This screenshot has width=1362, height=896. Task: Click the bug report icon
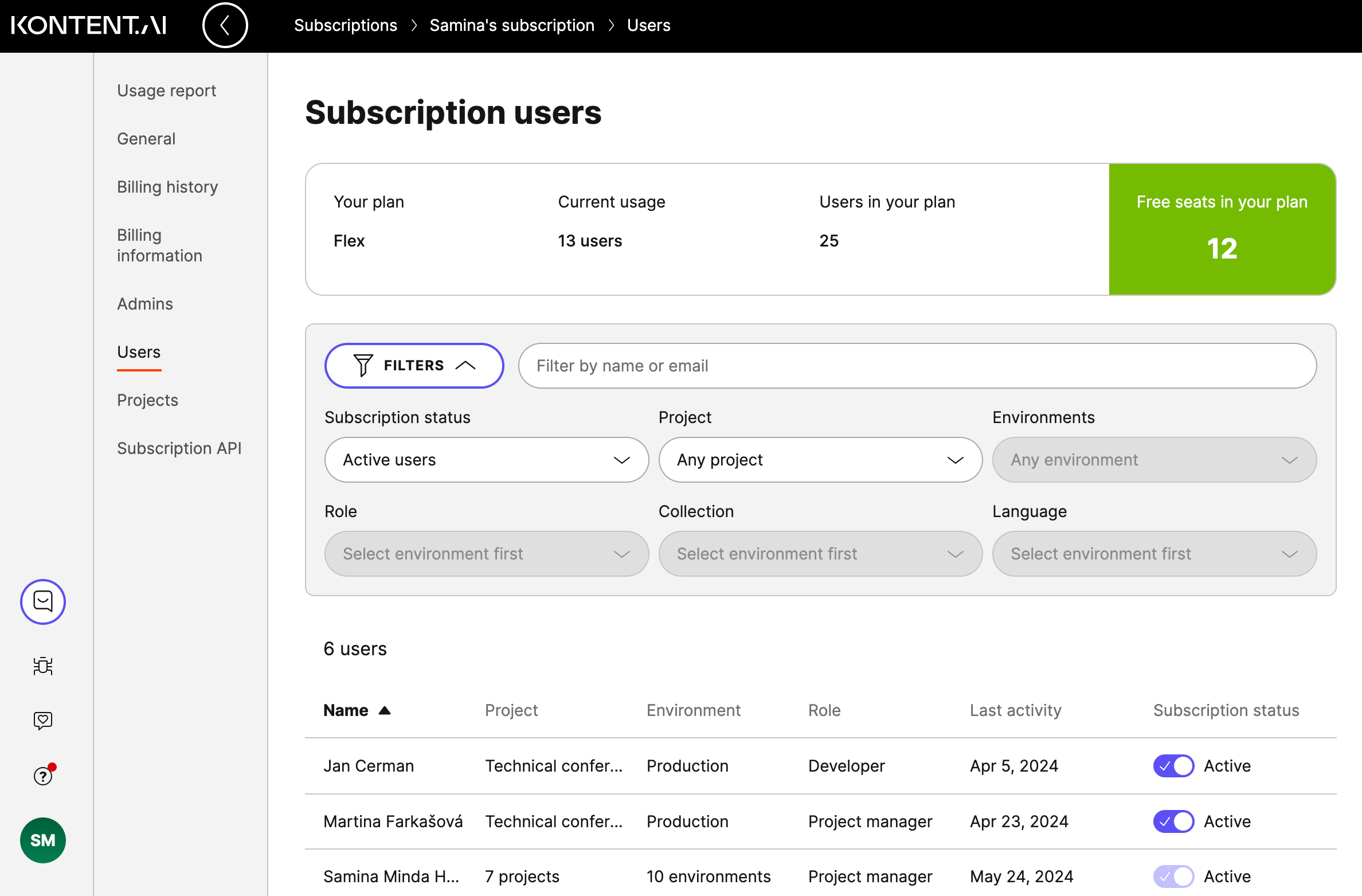point(43,666)
